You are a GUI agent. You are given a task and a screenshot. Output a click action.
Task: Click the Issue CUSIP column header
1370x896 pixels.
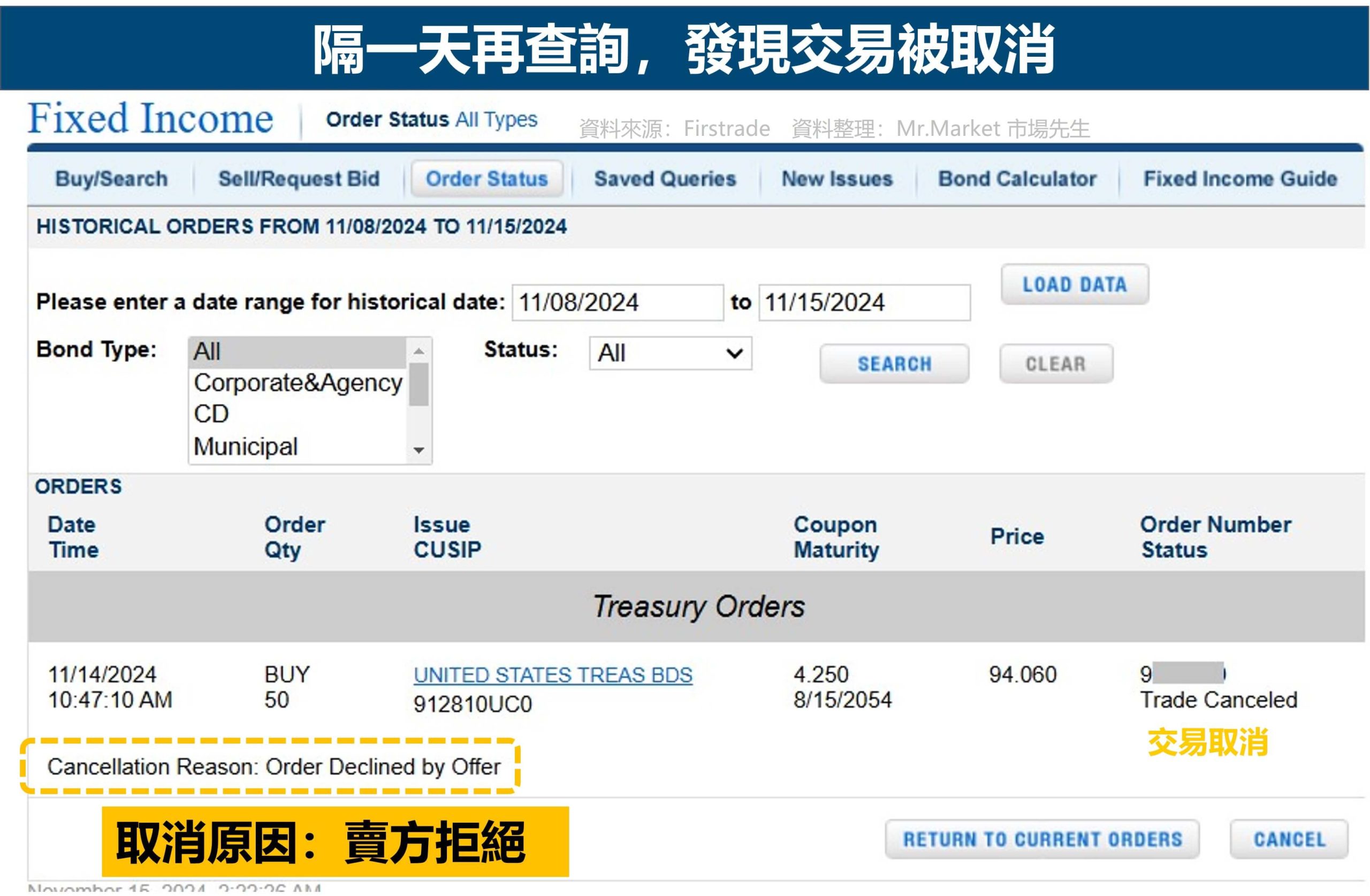pyautogui.click(x=447, y=537)
